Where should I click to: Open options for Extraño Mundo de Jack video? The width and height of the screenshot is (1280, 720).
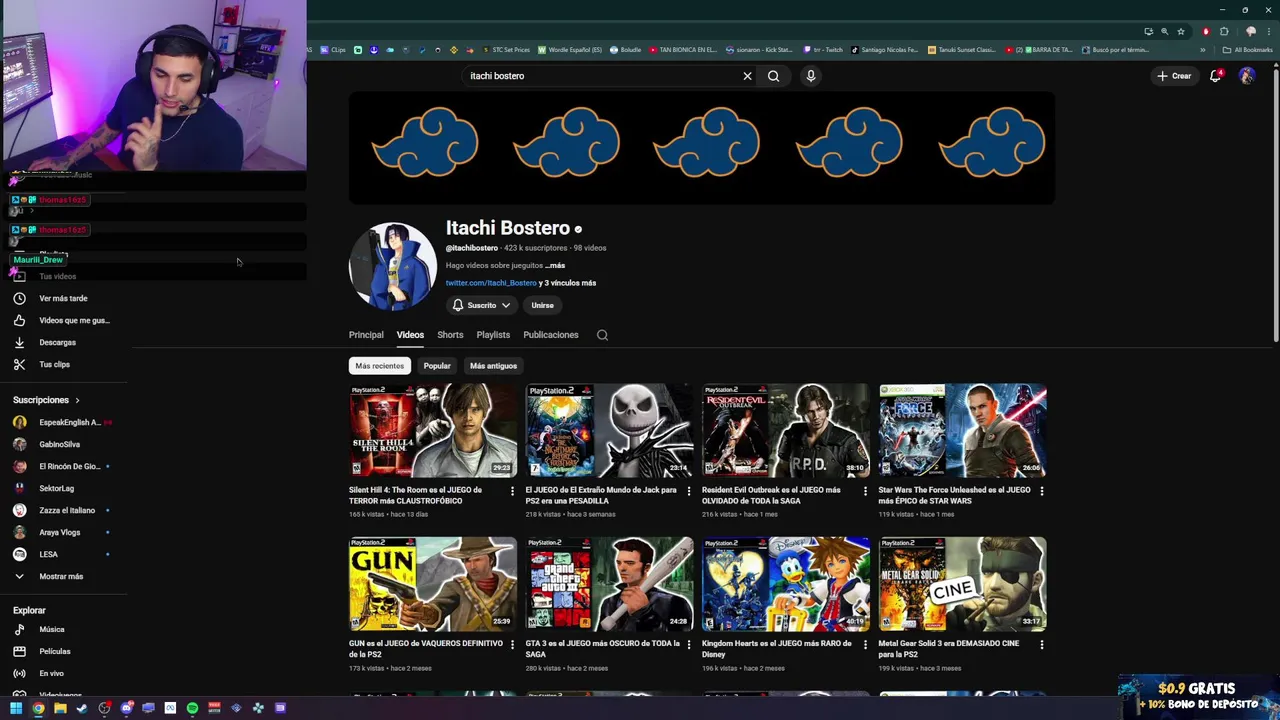tap(688, 491)
